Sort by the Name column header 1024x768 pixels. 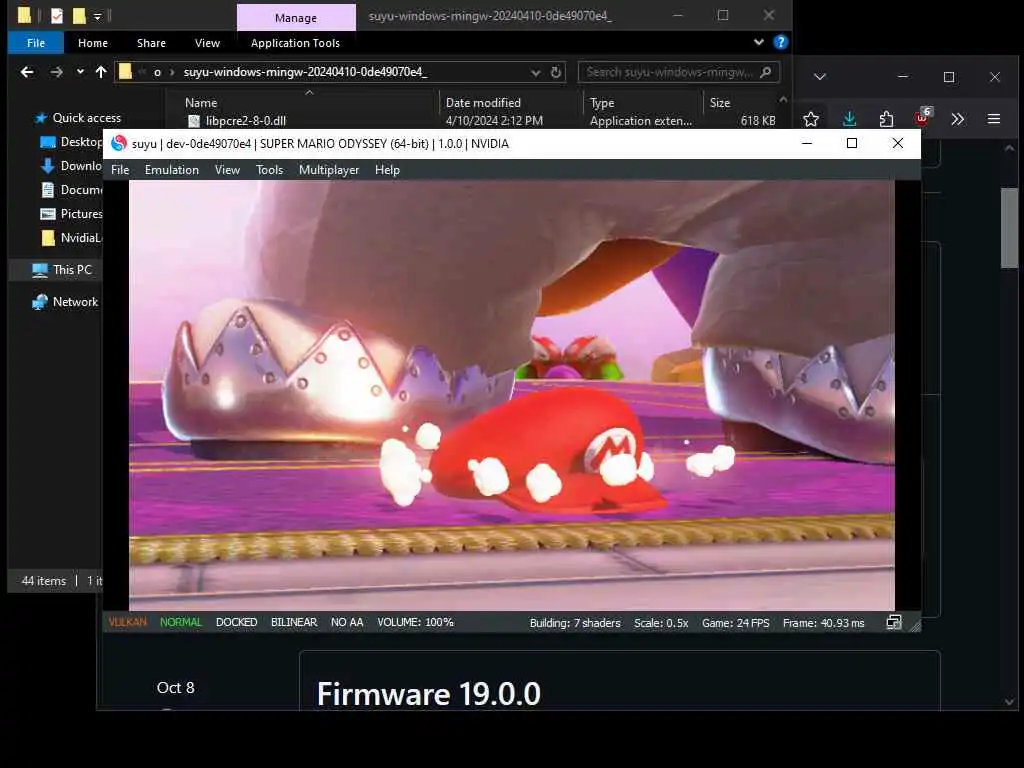coord(200,103)
